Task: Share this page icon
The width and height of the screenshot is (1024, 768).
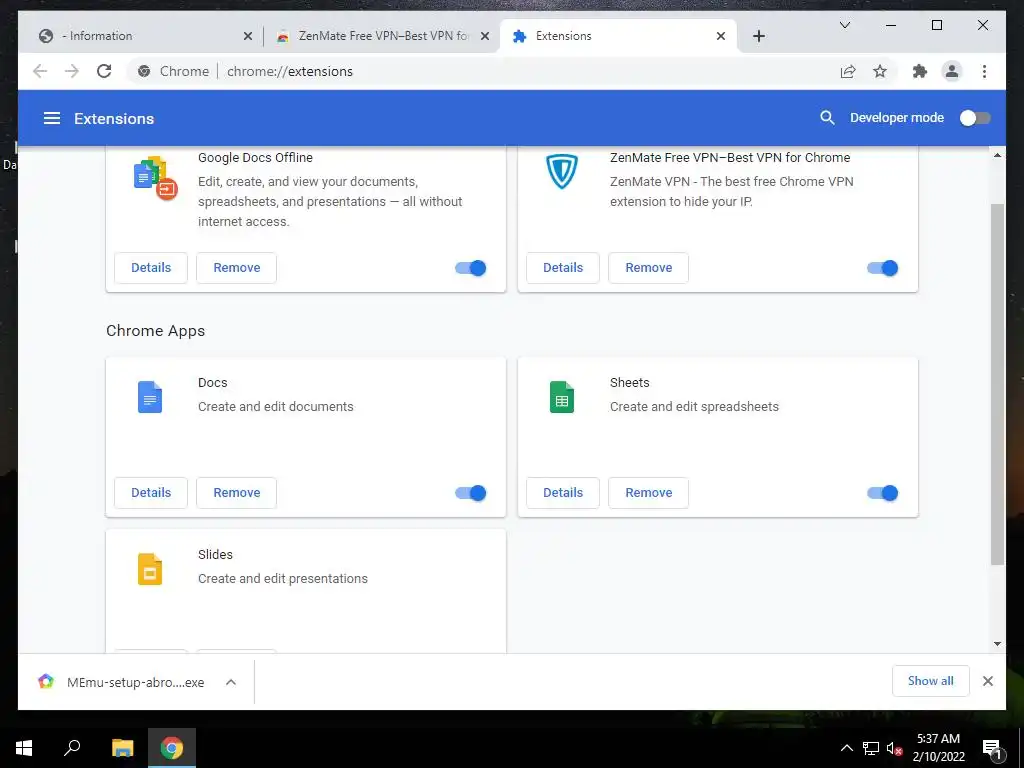Action: (848, 71)
